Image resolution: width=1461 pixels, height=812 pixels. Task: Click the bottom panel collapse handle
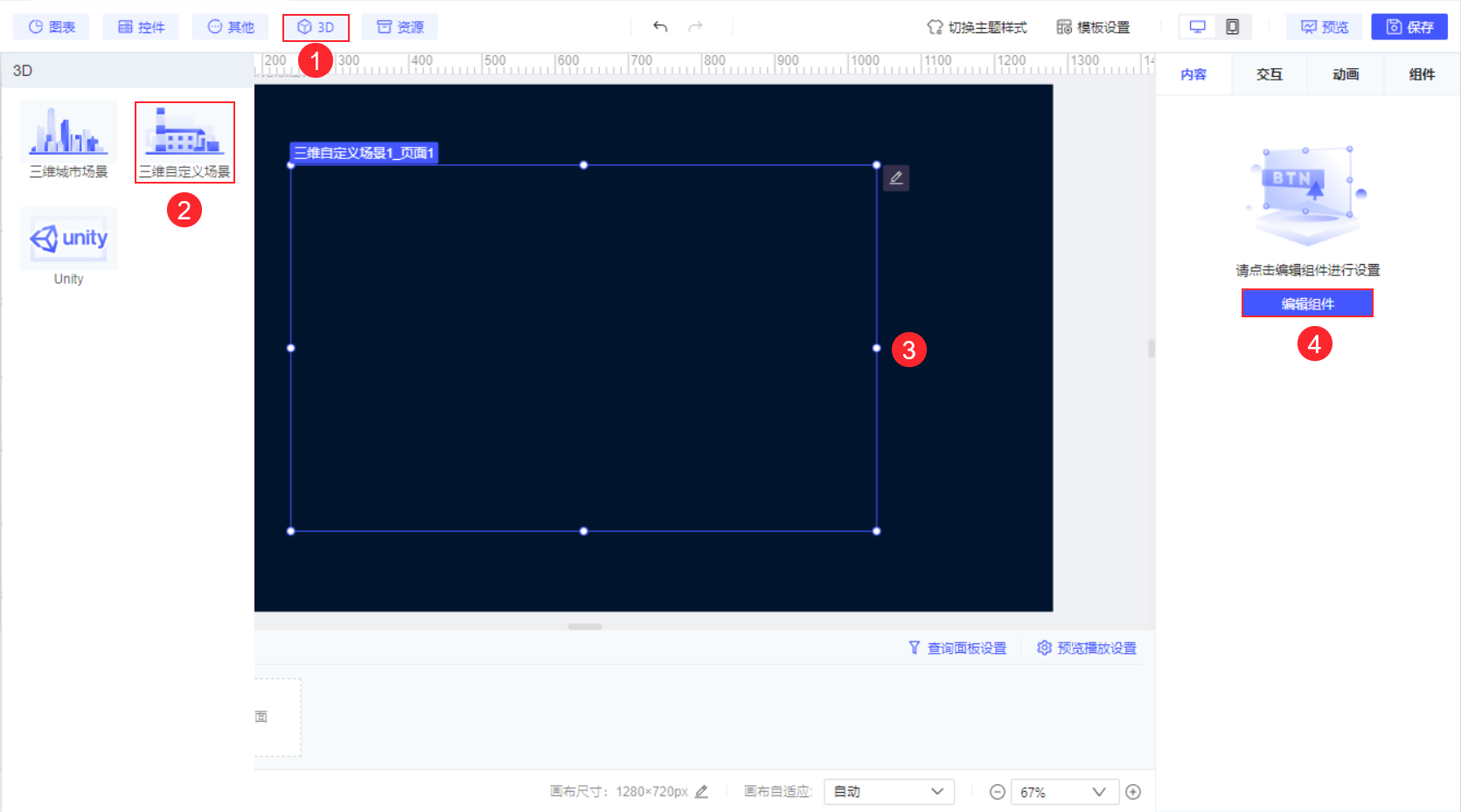pos(585,627)
